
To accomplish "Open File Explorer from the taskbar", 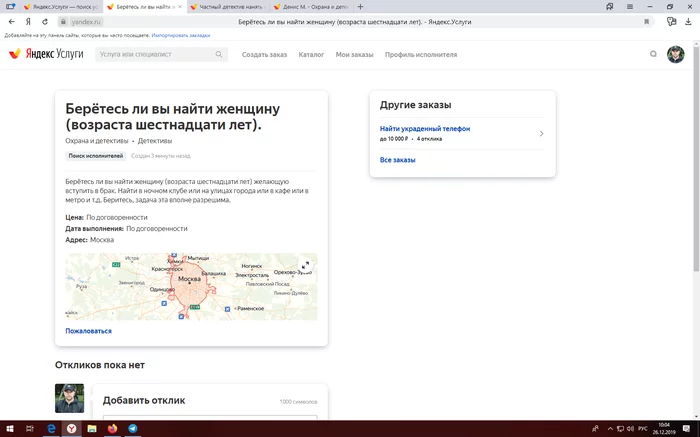I will click(92, 429).
